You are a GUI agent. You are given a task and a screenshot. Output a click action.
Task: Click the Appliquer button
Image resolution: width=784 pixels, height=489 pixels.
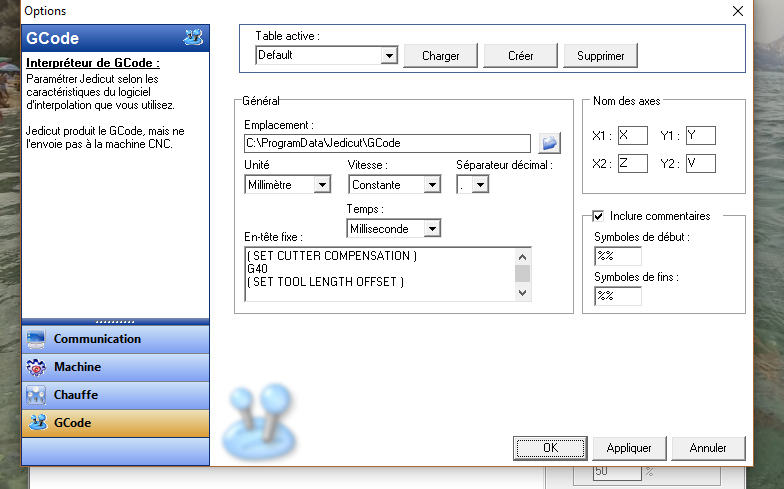click(629, 448)
